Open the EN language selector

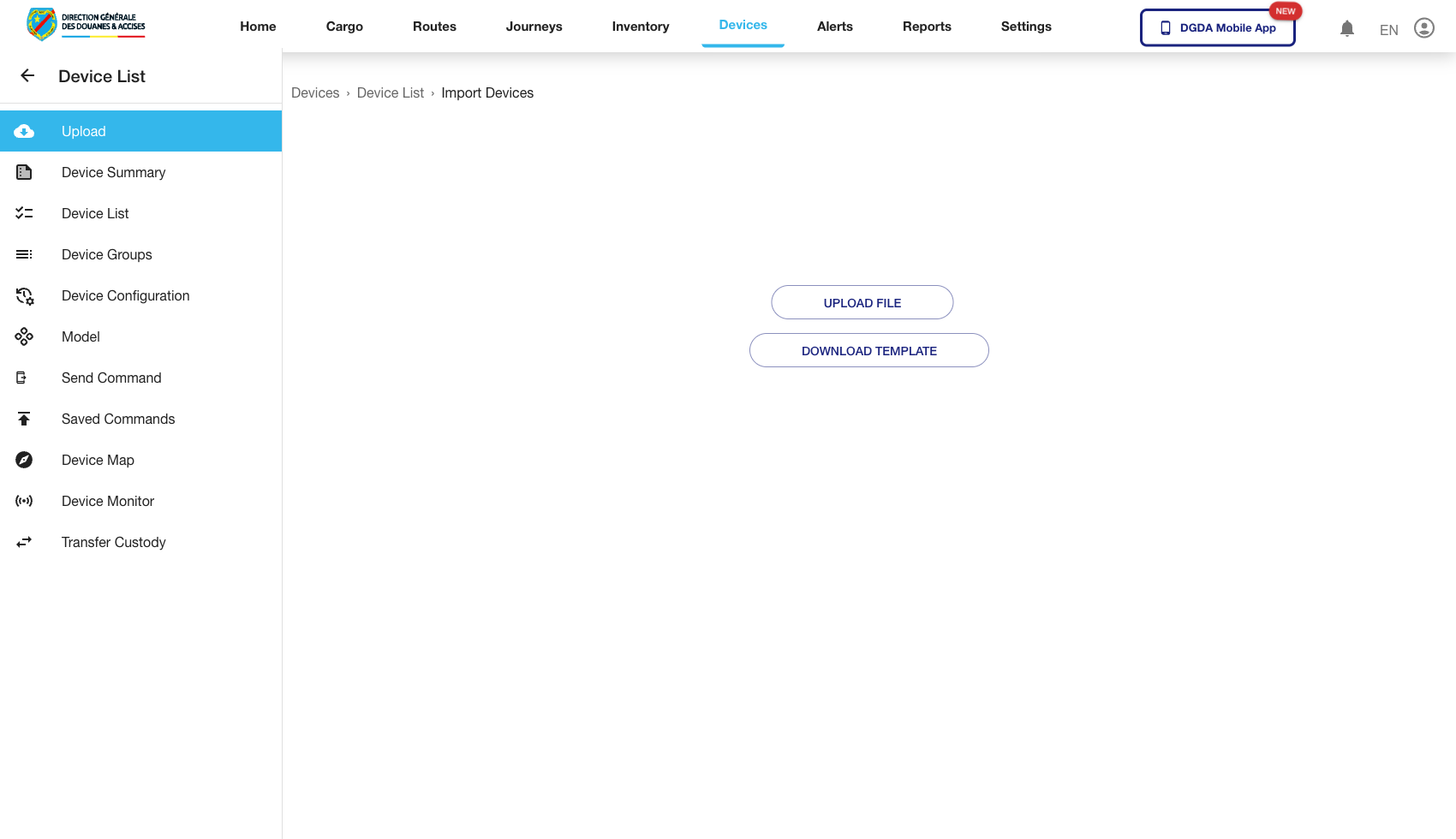(1388, 30)
